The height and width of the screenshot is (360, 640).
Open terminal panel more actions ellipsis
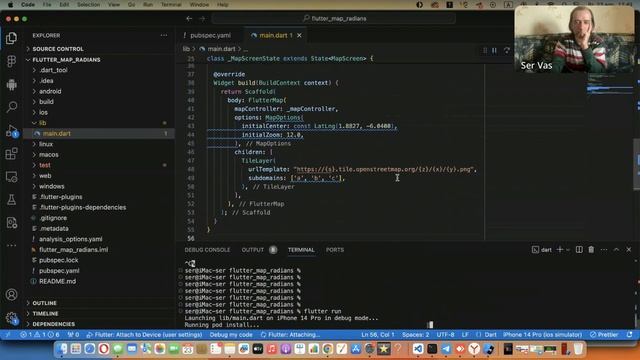604,249
